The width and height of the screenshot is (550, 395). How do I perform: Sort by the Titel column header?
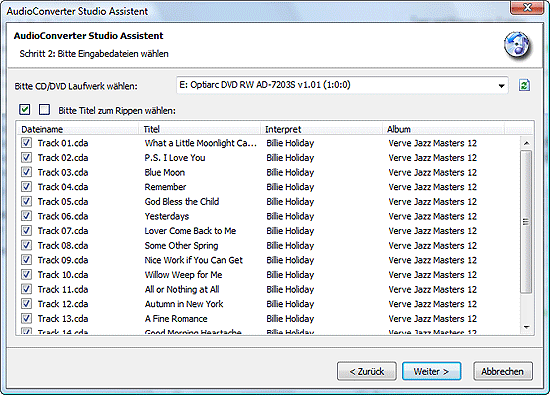click(x=200, y=129)
